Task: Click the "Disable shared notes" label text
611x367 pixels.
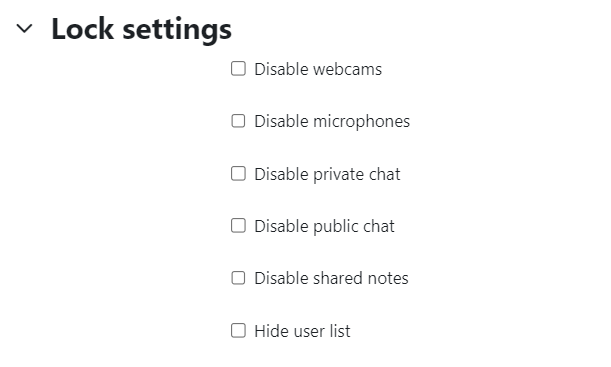Action: tap(331, 279)
